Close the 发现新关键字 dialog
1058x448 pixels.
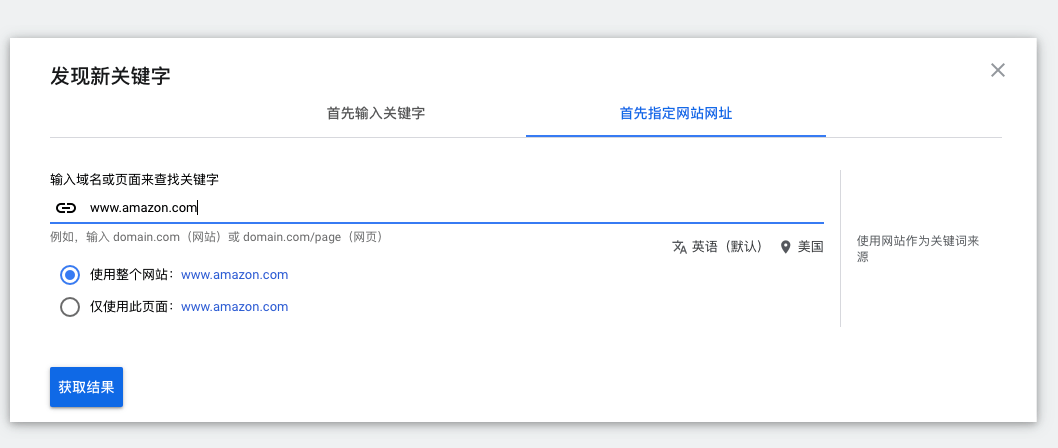coord(997,69)
